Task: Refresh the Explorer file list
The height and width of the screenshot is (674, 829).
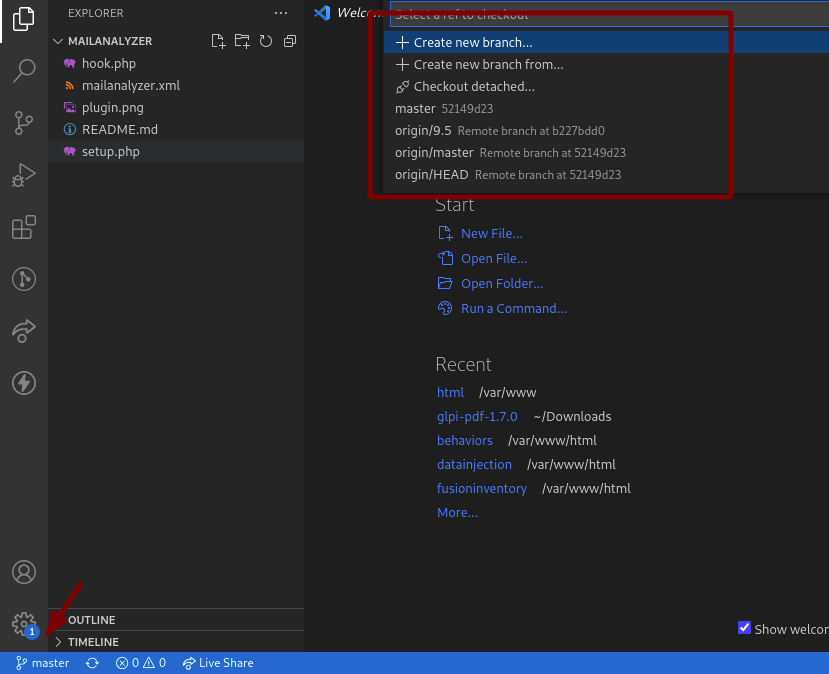Action: (x=265, y=41)
